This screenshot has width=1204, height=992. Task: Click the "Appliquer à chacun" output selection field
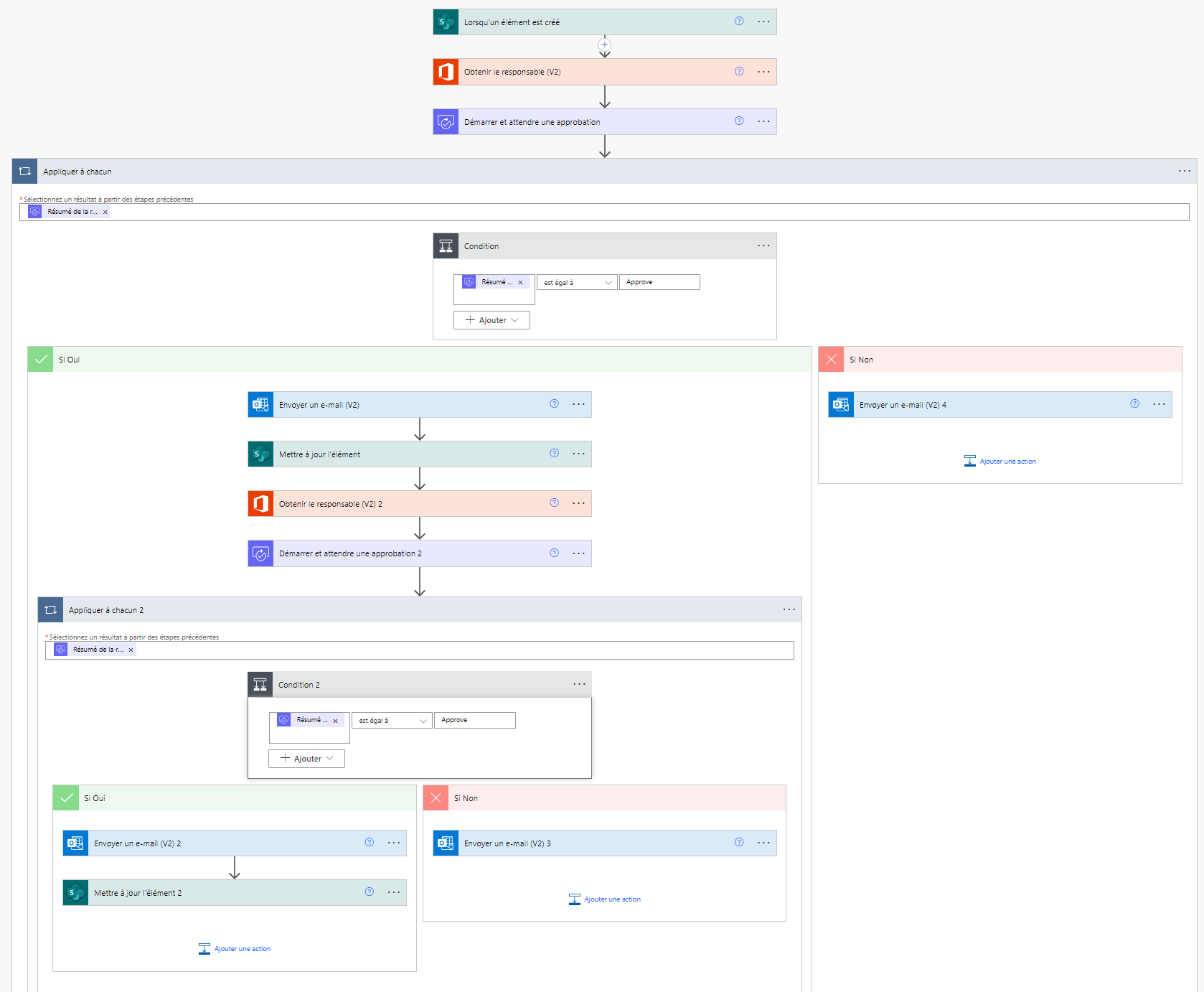click(604, 212)
